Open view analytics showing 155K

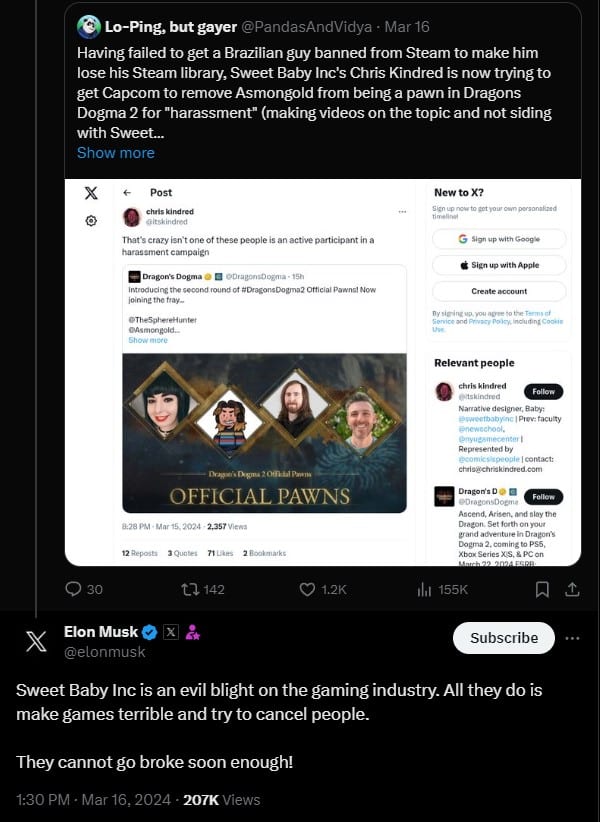click(425, 589)
